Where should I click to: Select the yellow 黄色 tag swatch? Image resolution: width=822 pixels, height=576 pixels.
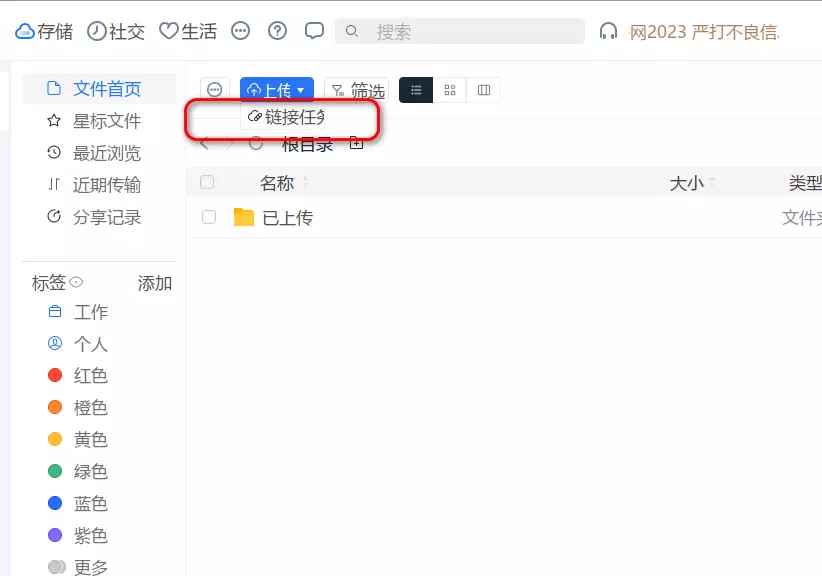click(55, 439)
